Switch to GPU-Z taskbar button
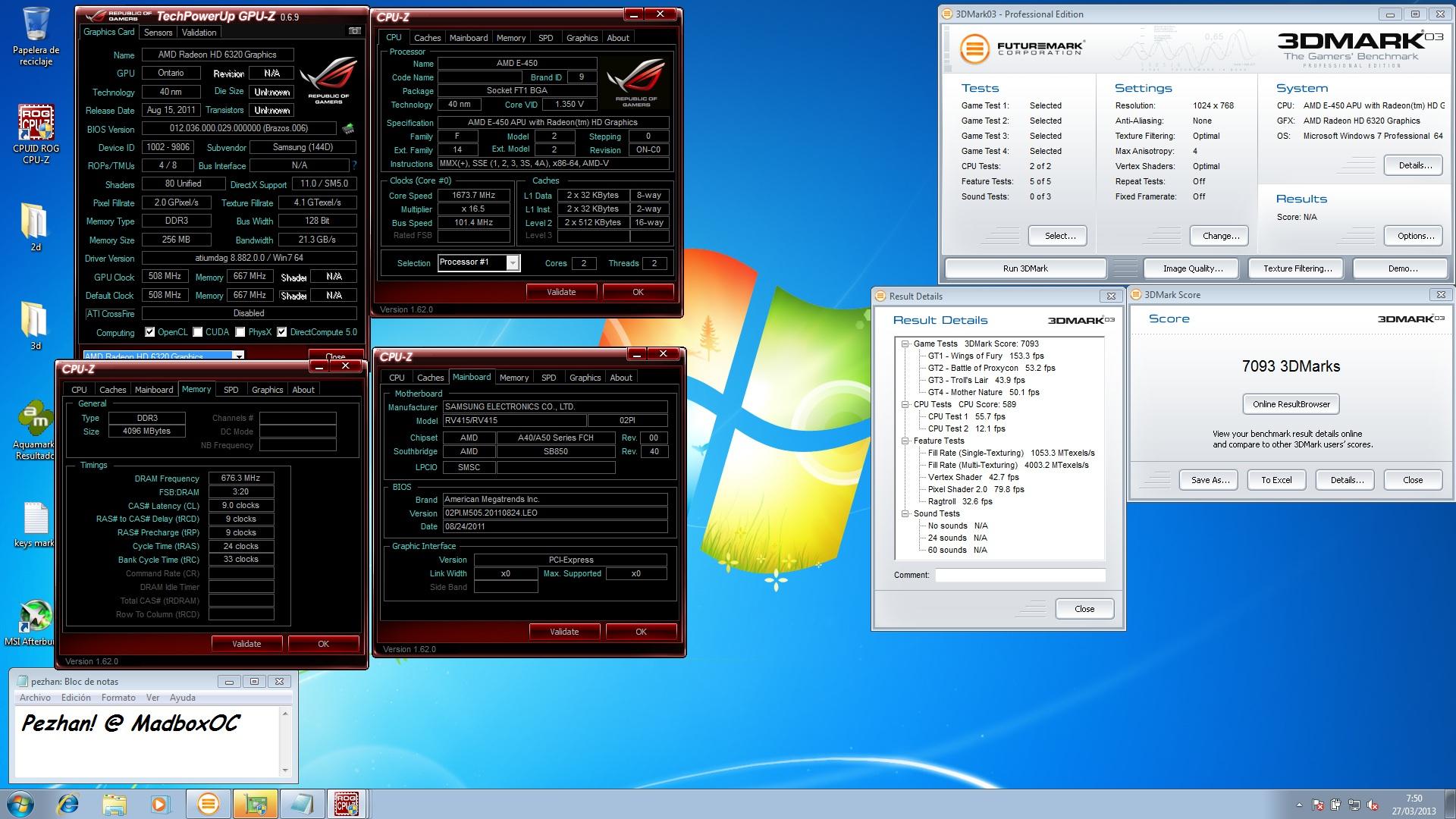This screenshot has height=819, width=1456. tap(255, 804)
